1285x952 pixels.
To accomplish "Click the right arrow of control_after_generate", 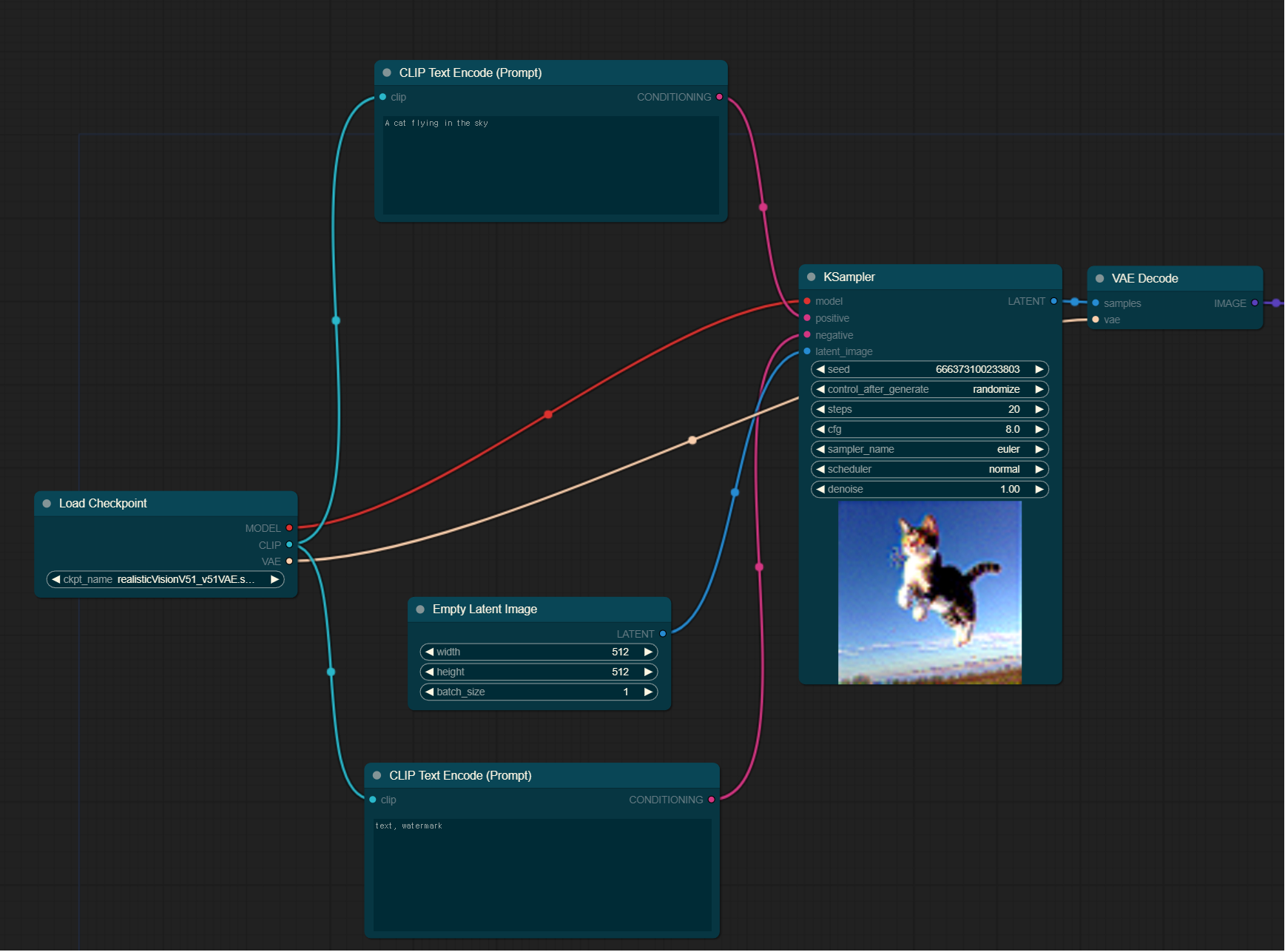I will [x=1039, y=389].
